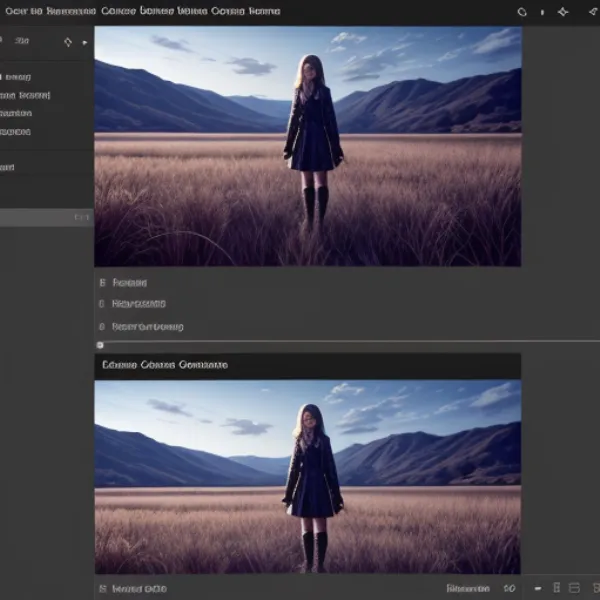
Task: Open the highlighted row's control in the left sidebar
Action: (82, 217)
